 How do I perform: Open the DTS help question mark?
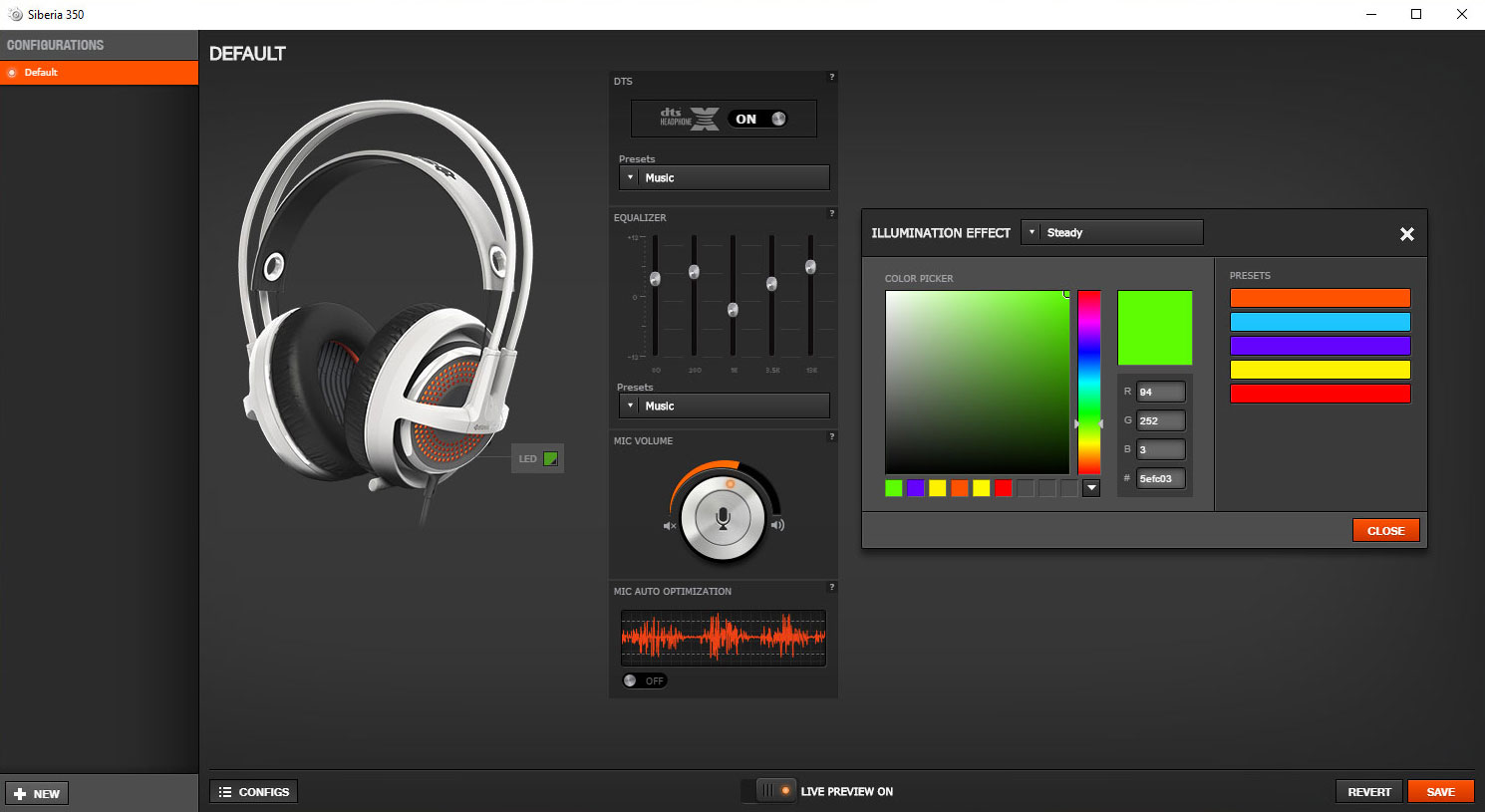831,77
